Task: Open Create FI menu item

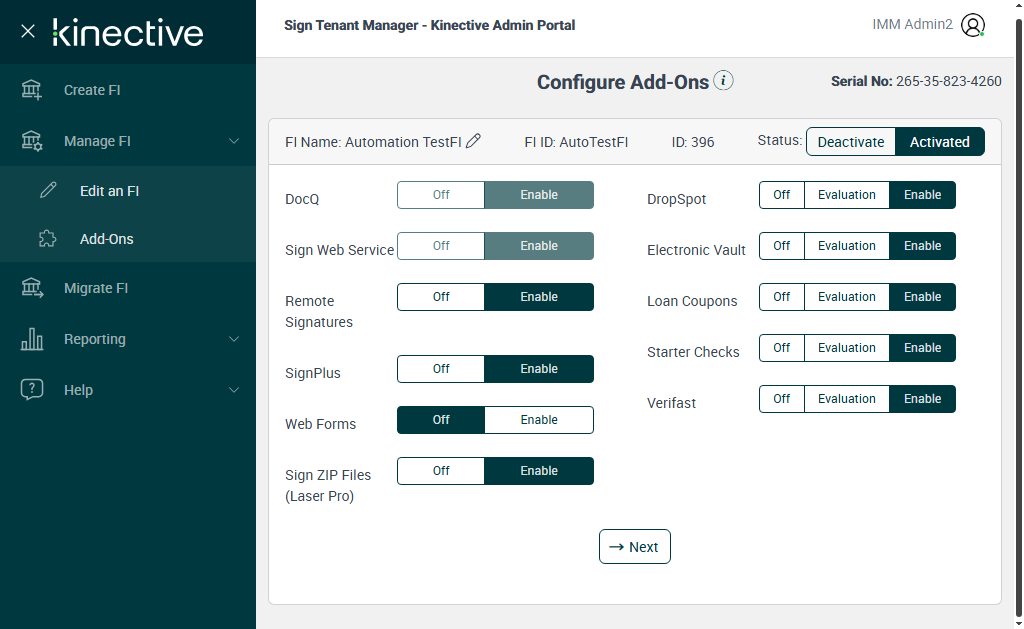Action: pos(128,90)
